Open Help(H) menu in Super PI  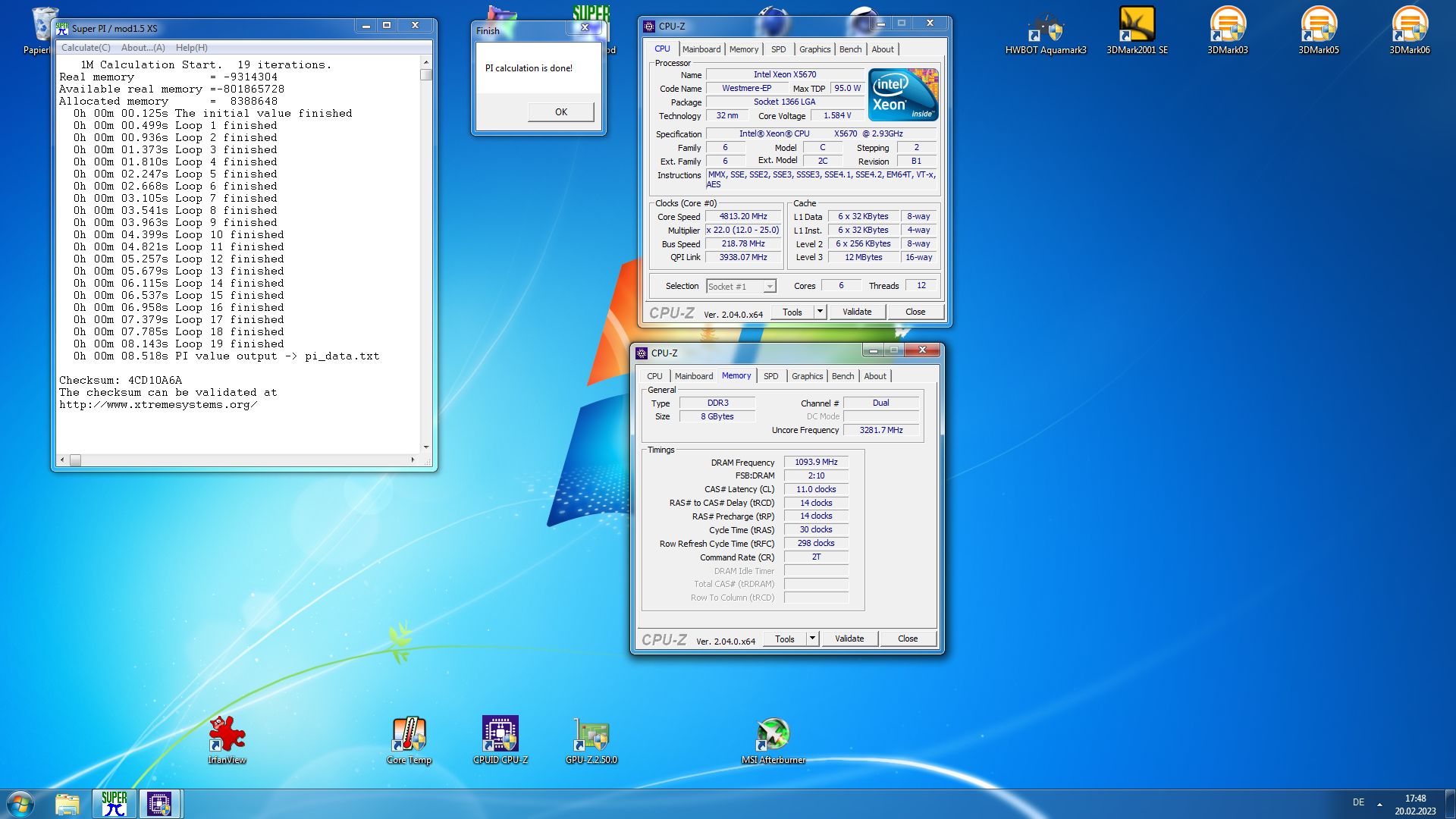pyautogui.click(x=192, y=48)
